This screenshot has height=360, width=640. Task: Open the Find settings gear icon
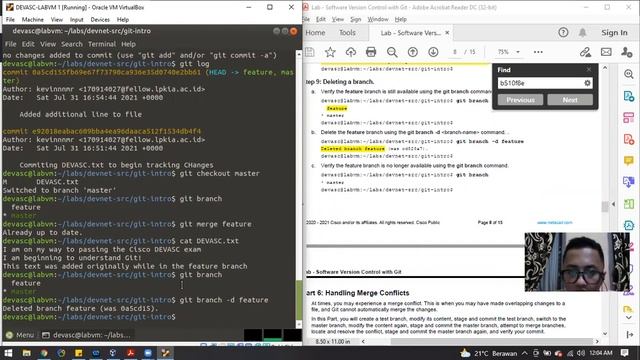click(587, 83)
